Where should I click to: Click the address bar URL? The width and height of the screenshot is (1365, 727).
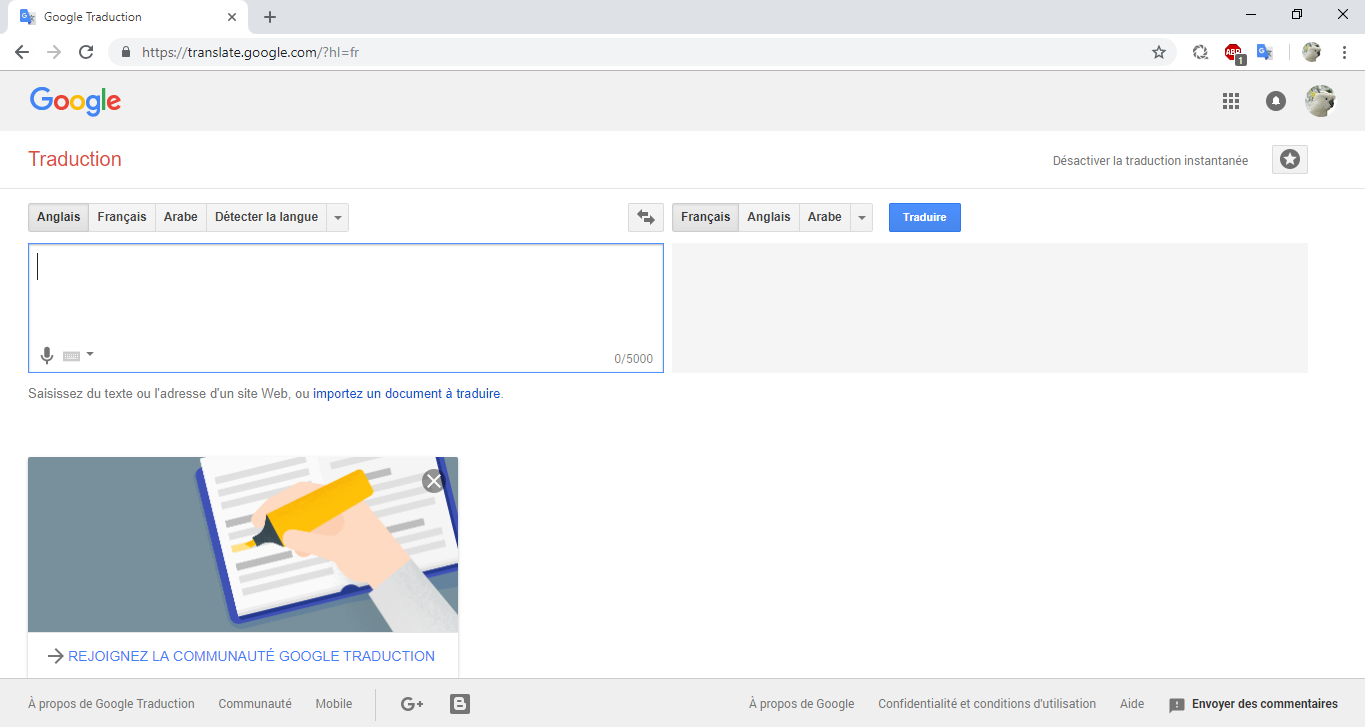(250, 52)
